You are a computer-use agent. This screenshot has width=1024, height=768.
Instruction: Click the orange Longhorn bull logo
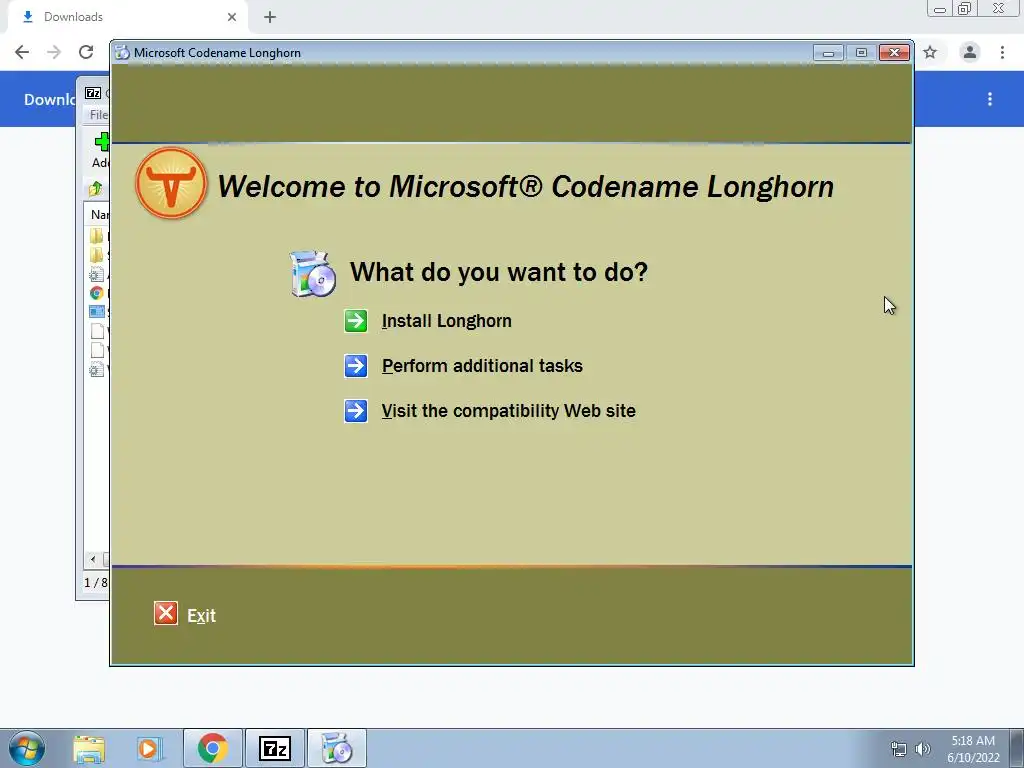coord(171,183)
